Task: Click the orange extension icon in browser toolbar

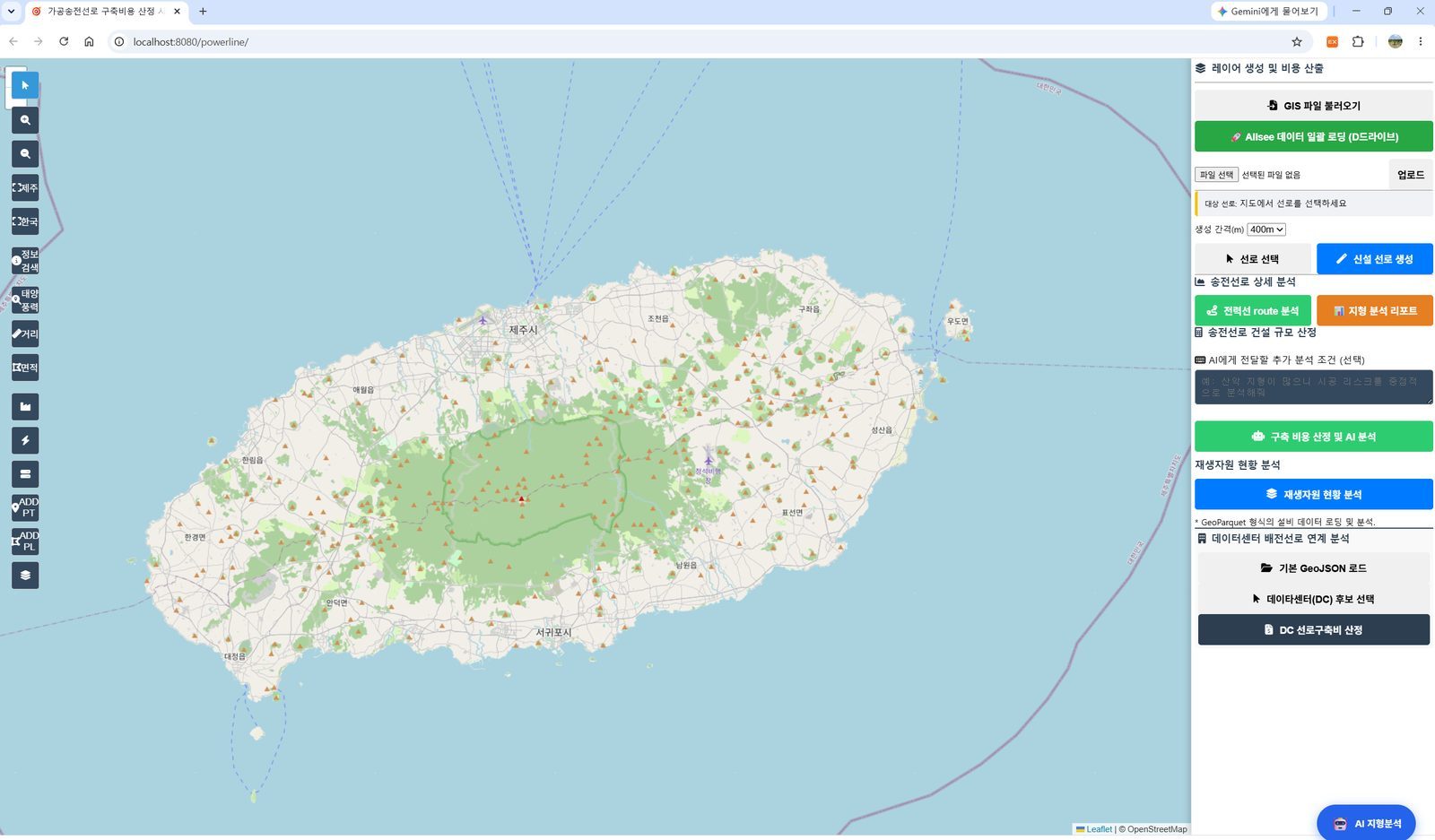Action: tap(1332, 41)
